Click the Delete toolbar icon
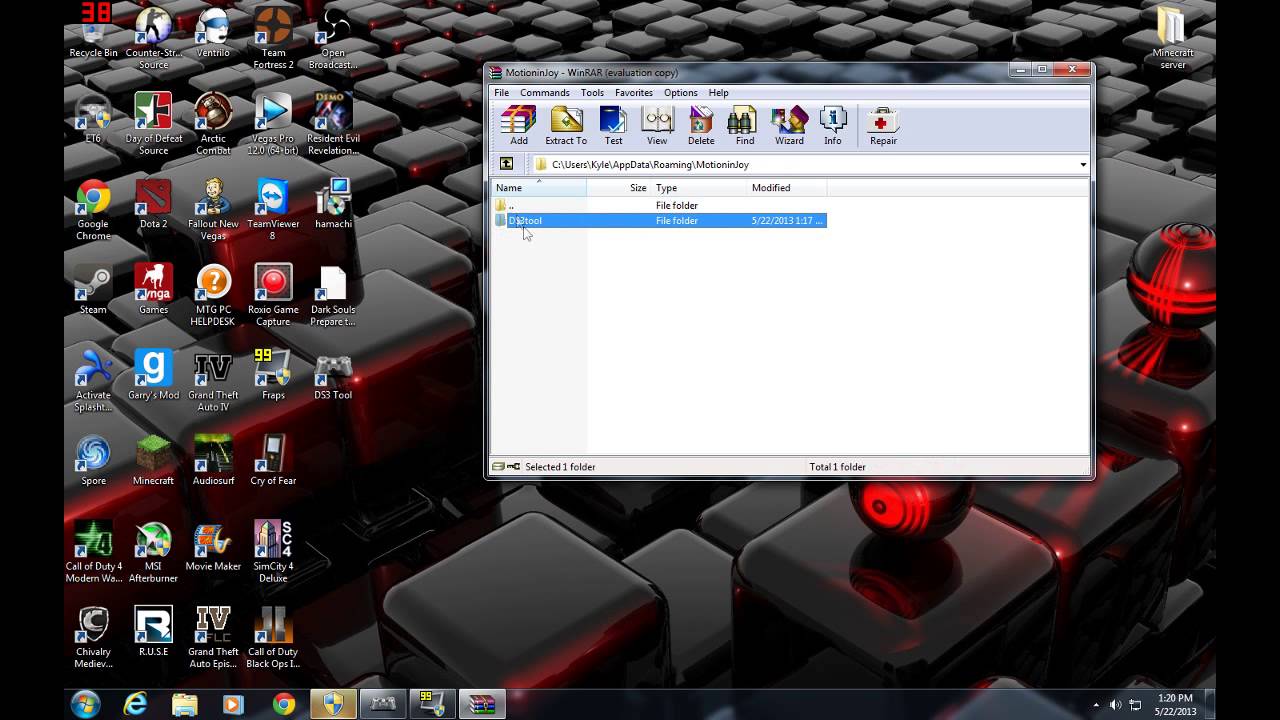Viewport: 1280px width, 720px height. [x=701, y=126]
